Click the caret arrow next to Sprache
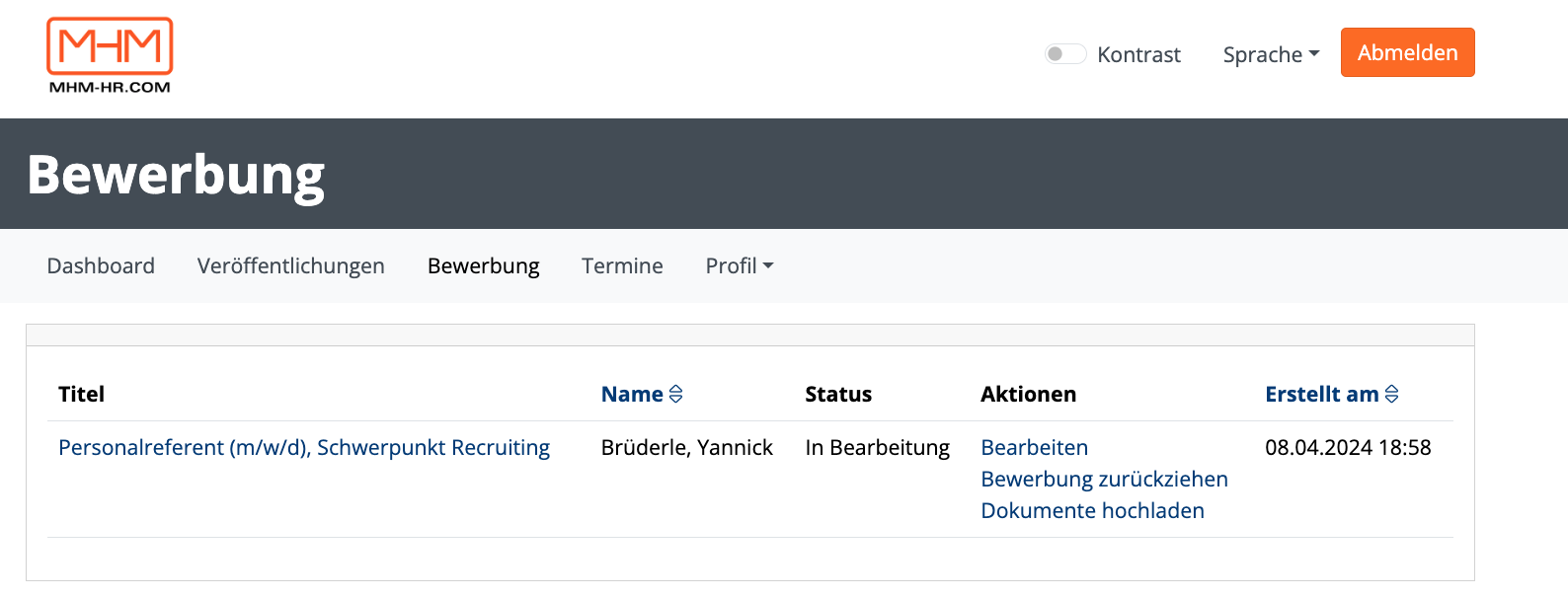The height and width of the screenshot is (598, 1568). (1314, 54)
